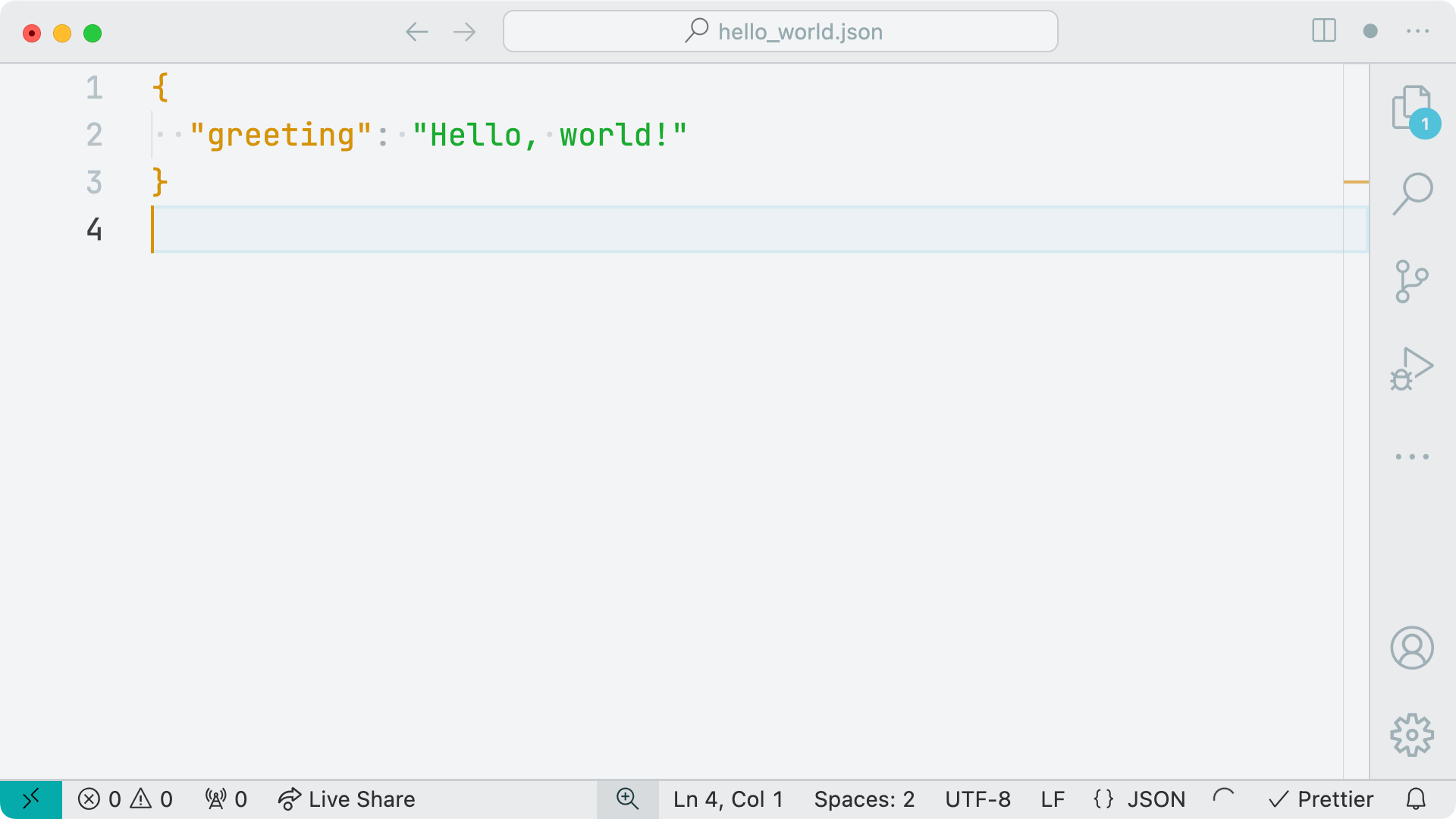
Task: Open the Accounts profile icon
Action: [1411, 648]
